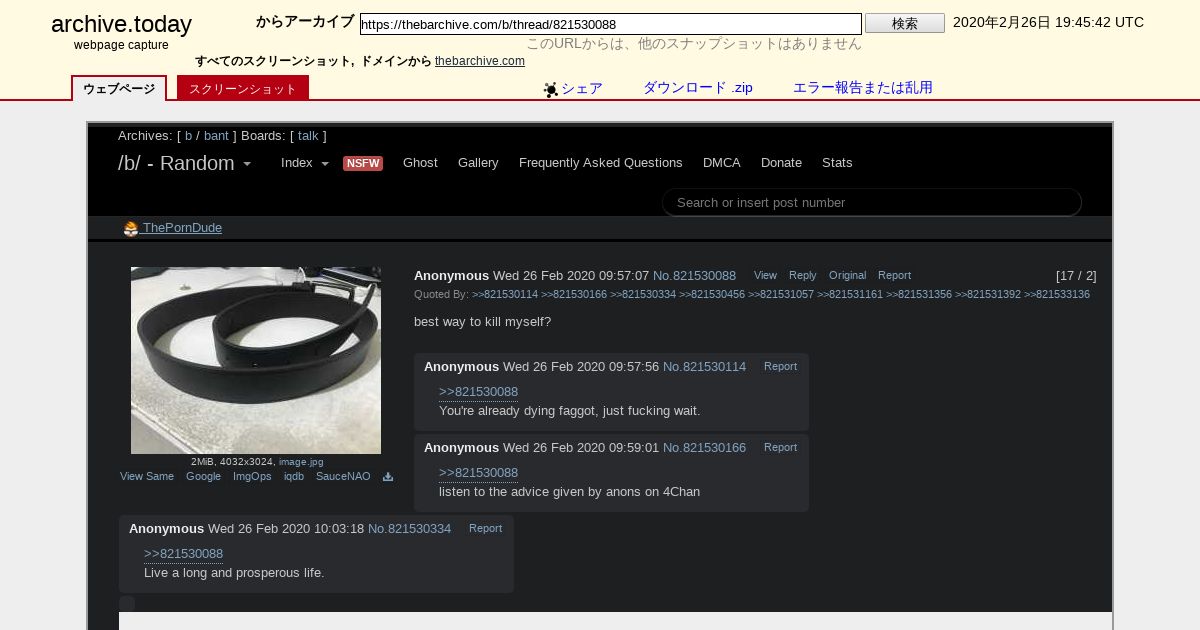Click image.jpg filename link
The image size is (1200, 630).
pyautogui.click(x=301, y=462)
